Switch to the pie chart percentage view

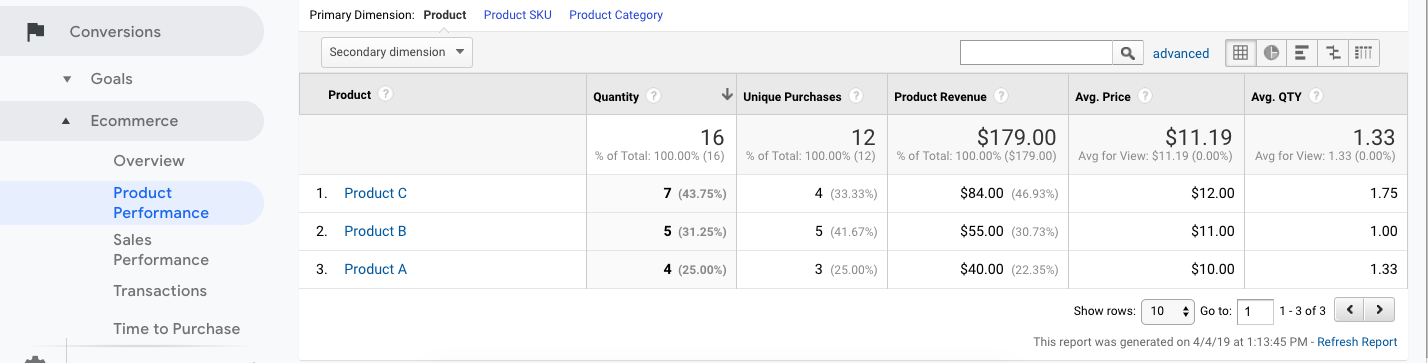(x=1271, y=53)
